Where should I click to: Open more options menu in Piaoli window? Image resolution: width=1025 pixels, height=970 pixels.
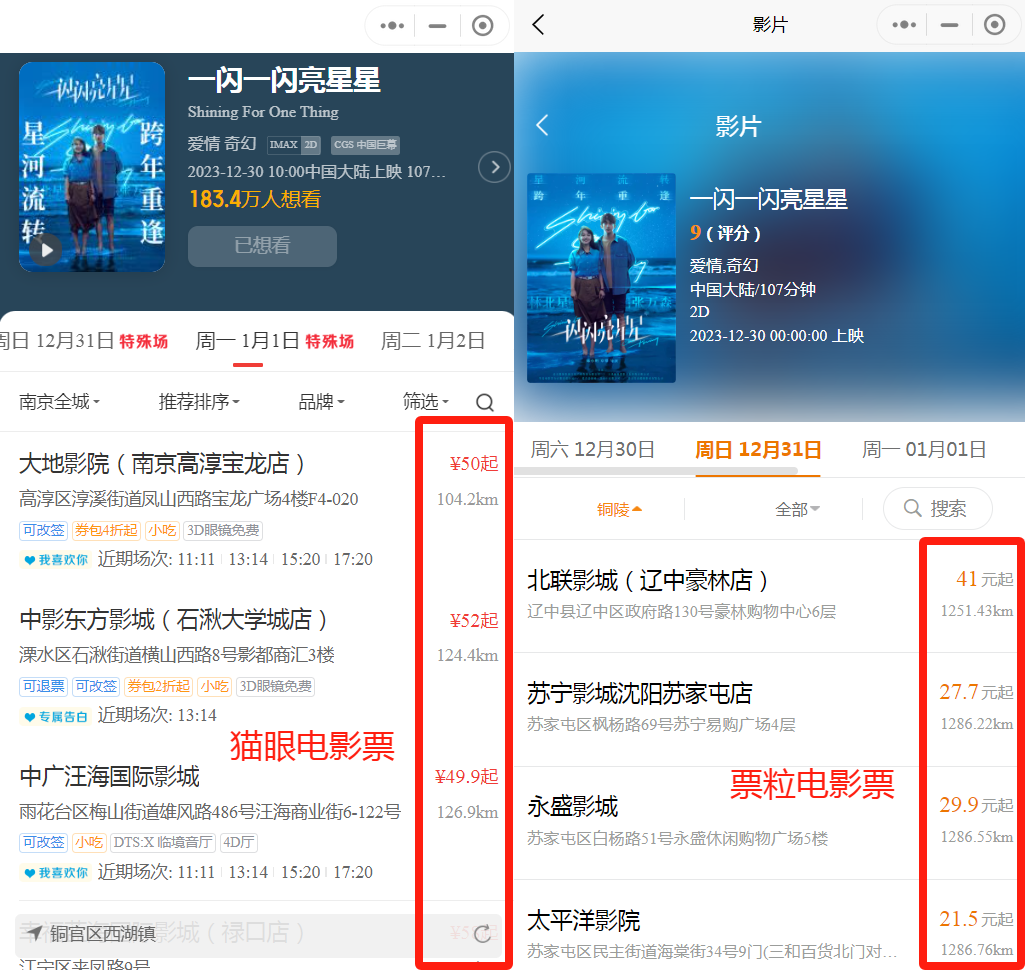pyautogui.click(x=904, y=25)
